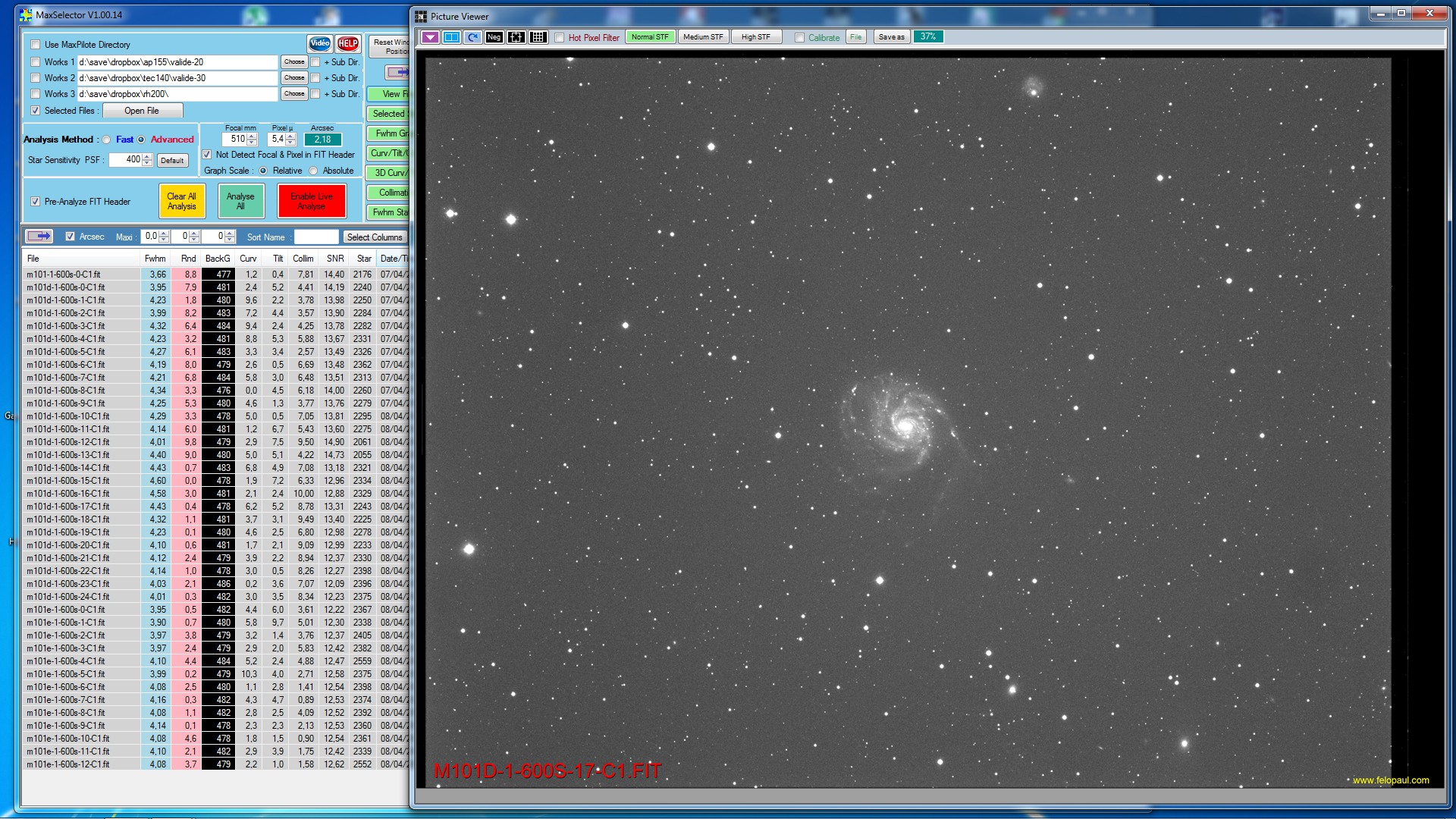Click the red HELP icon
The width and height of the screenshot is (1456, 819).
tap(347, 44)
